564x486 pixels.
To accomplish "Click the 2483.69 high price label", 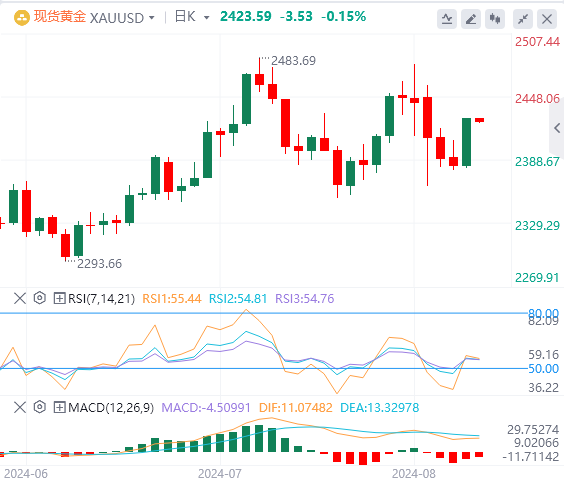I will pos(293,61).
